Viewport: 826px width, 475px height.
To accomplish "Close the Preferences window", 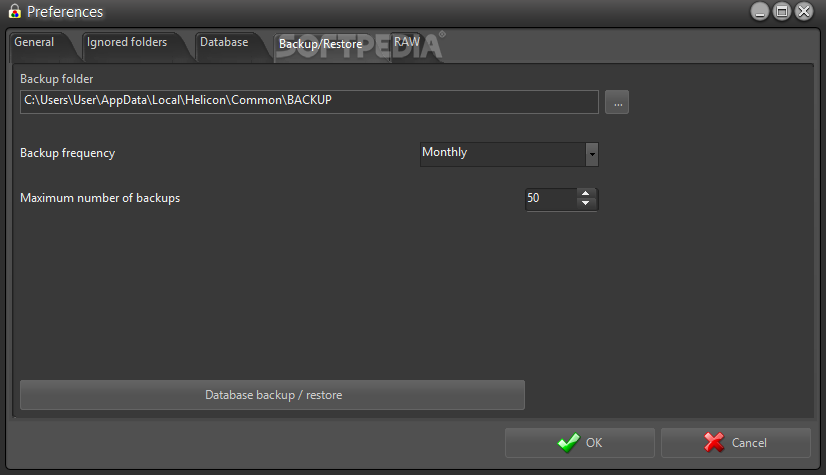I will pyautogui.click(x=804, y=12).
